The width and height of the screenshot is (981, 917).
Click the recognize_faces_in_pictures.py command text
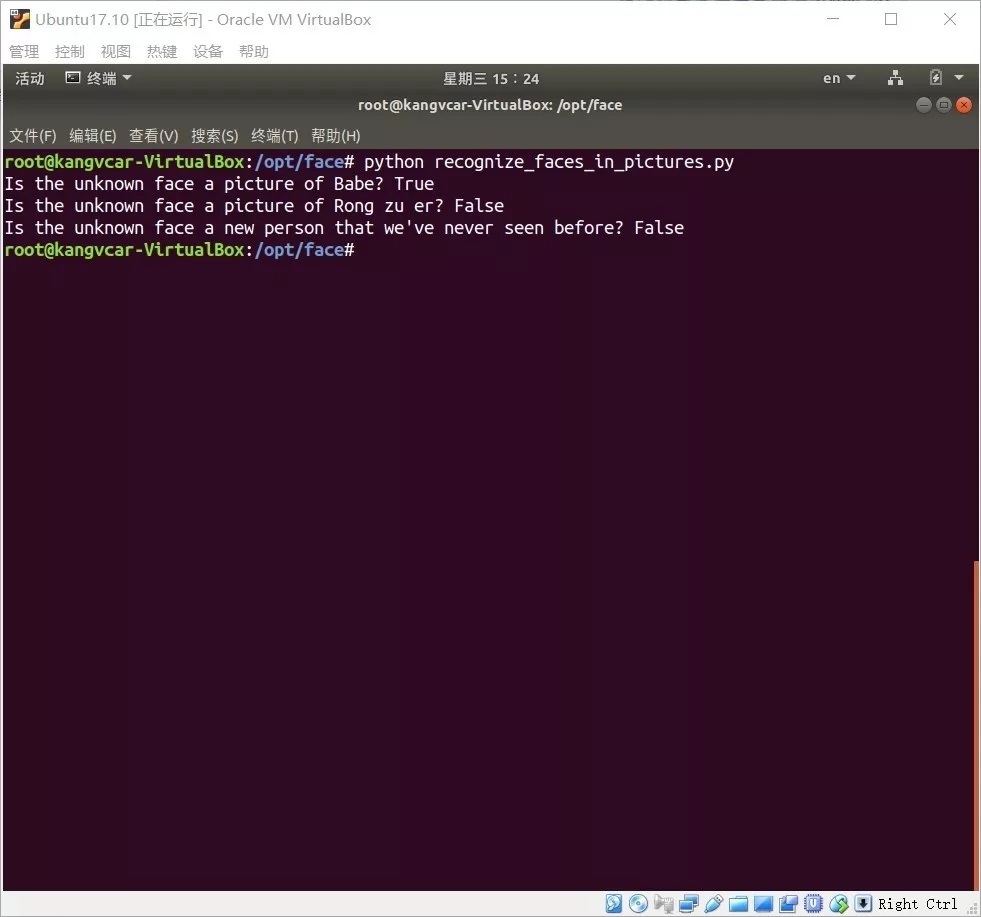(x=584, y=162)
